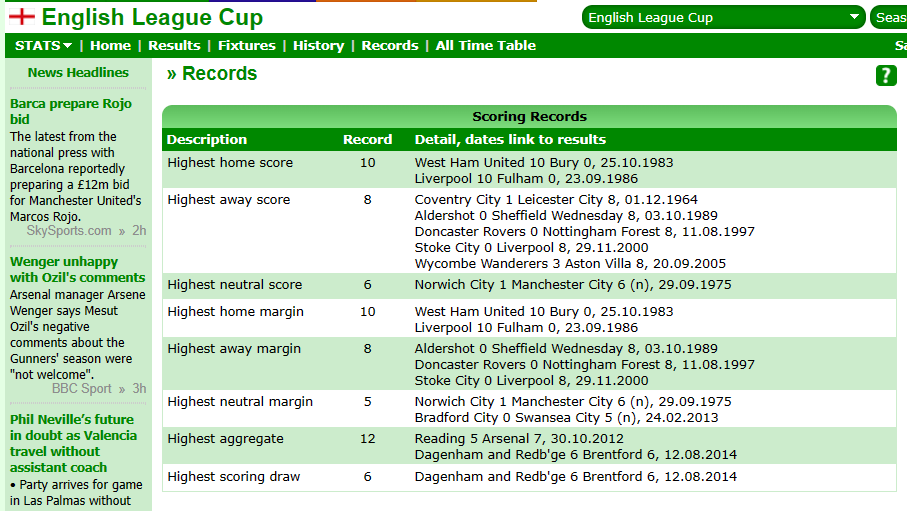The height and width of the screenshot is (511, 907).
Task: Open Phil Neville's future in doubt headline
Action: click(x=71, y=443)
